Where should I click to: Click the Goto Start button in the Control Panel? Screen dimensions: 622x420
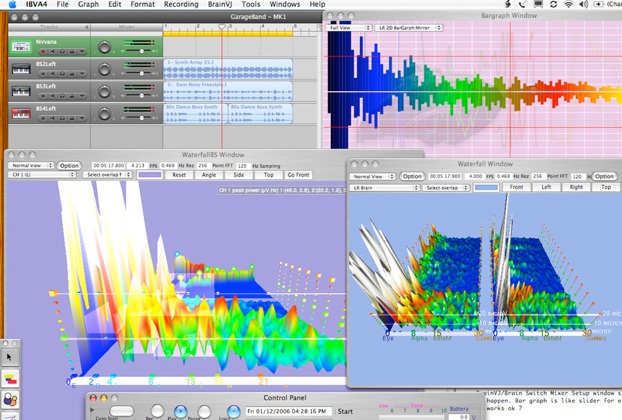122,411
